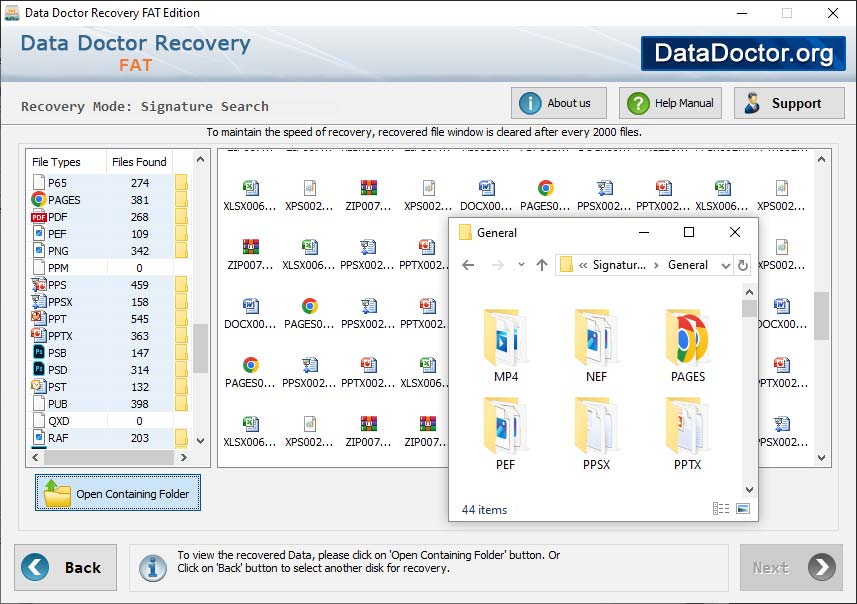
Task: Click the About us button
Action: point(559,103)
